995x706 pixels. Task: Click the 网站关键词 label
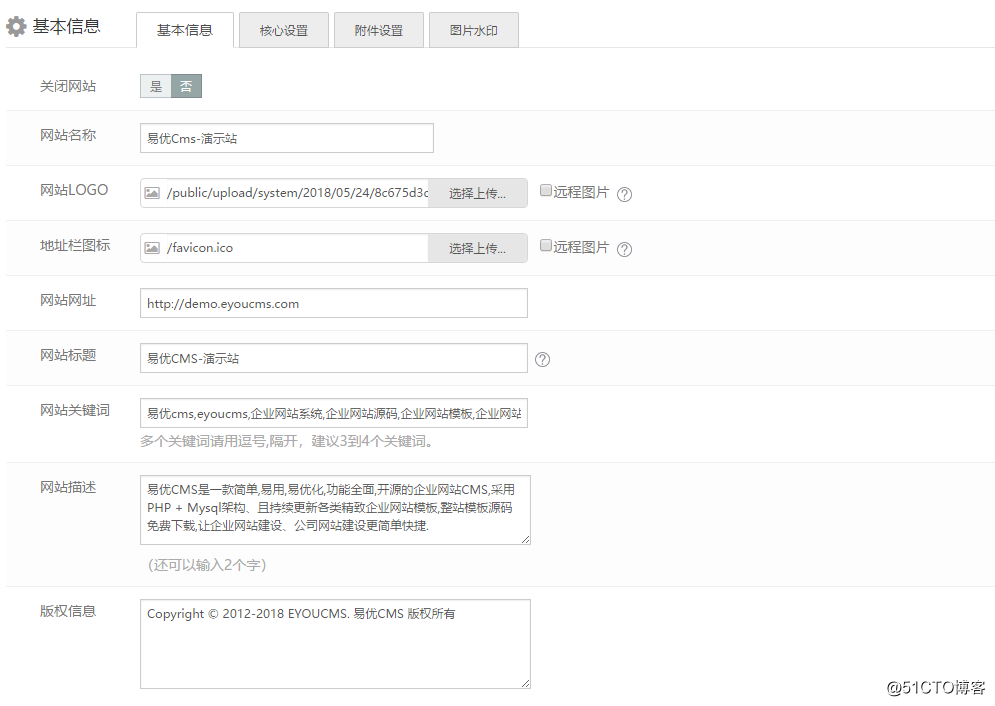(x=75, y=410)
